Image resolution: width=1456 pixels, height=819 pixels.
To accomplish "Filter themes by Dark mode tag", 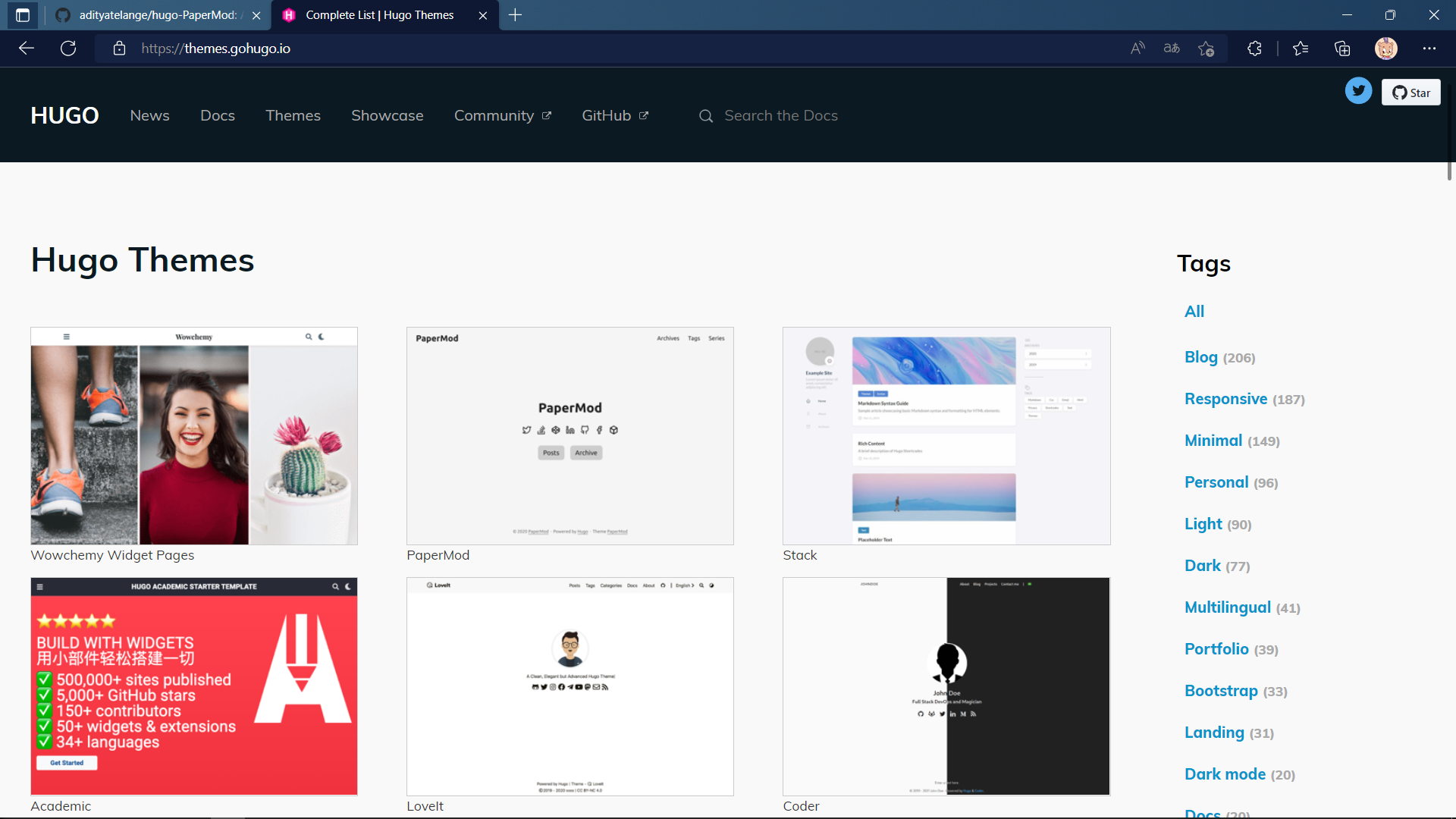I will [x=1225, y=774].
